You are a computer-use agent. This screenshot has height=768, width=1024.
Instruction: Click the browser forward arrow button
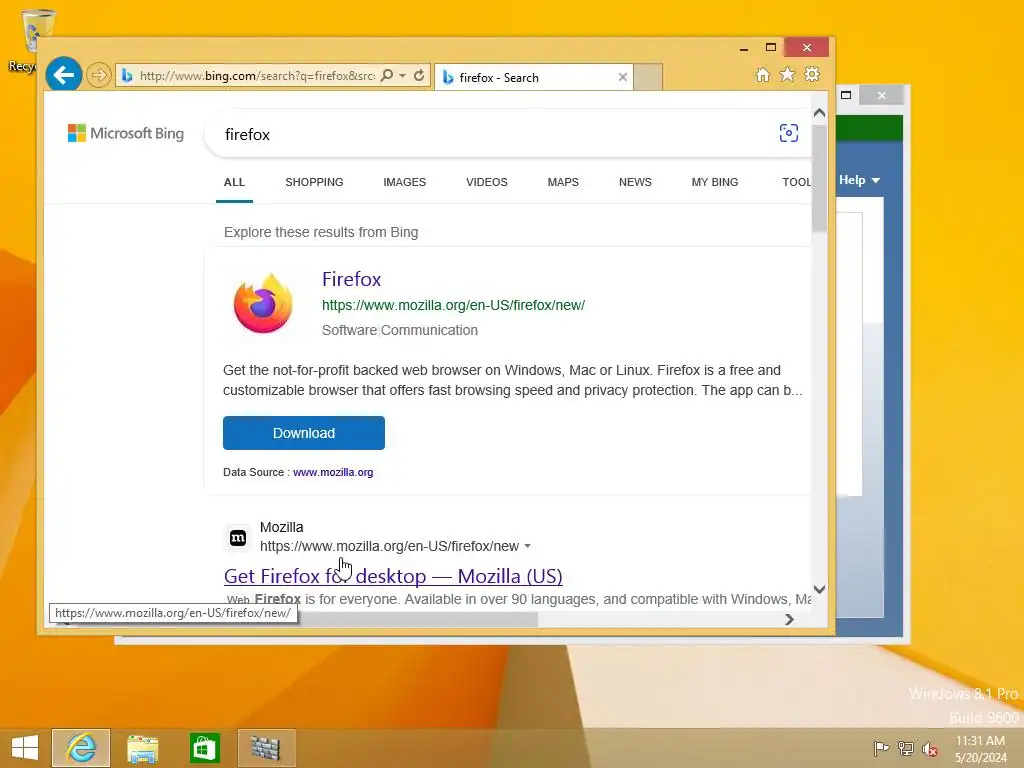point(99,75)
